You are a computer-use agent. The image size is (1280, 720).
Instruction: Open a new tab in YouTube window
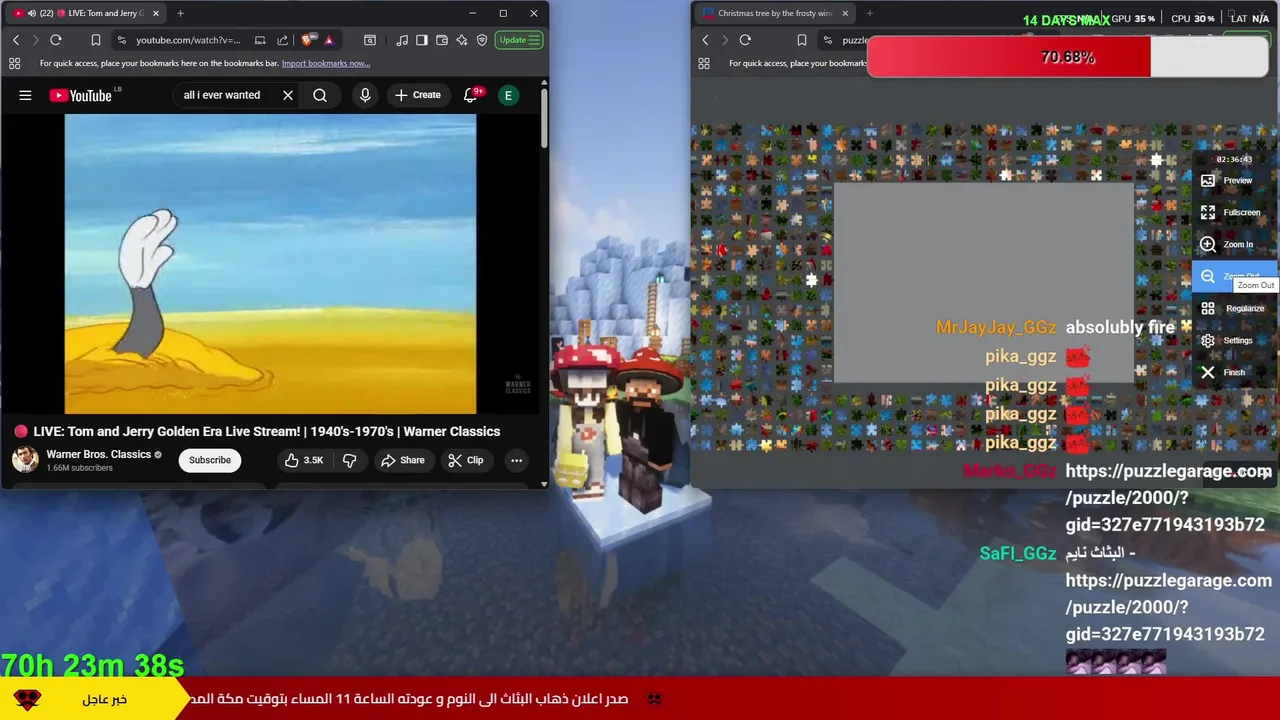(180, 13)
